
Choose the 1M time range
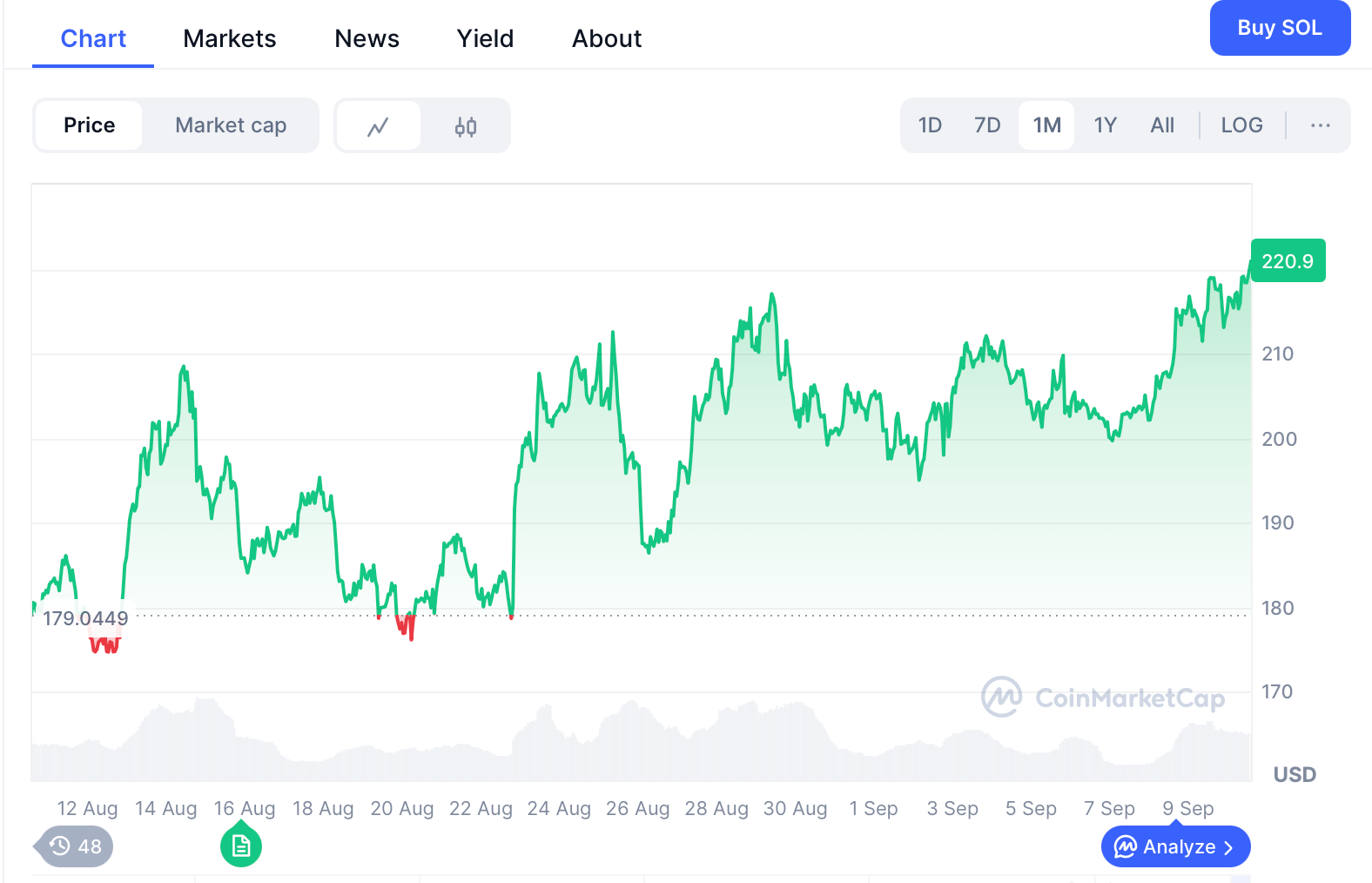pyautogui.click(x=1046, y=125)
